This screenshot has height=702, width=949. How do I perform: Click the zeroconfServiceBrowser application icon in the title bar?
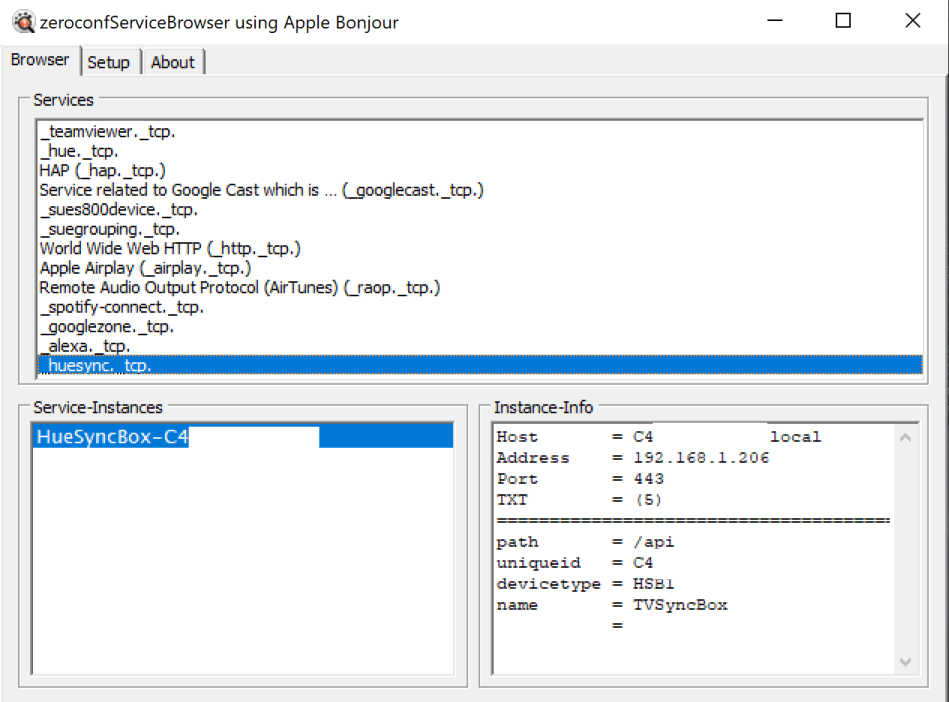22,21
